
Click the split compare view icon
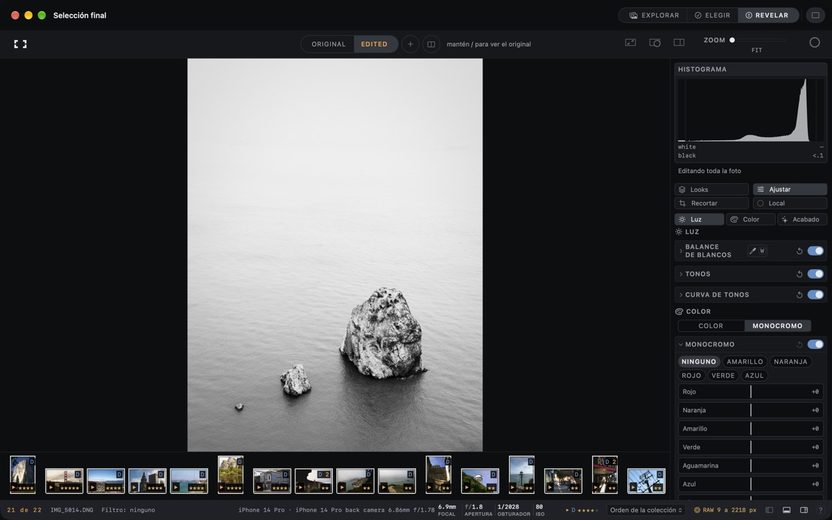point(431,44)
